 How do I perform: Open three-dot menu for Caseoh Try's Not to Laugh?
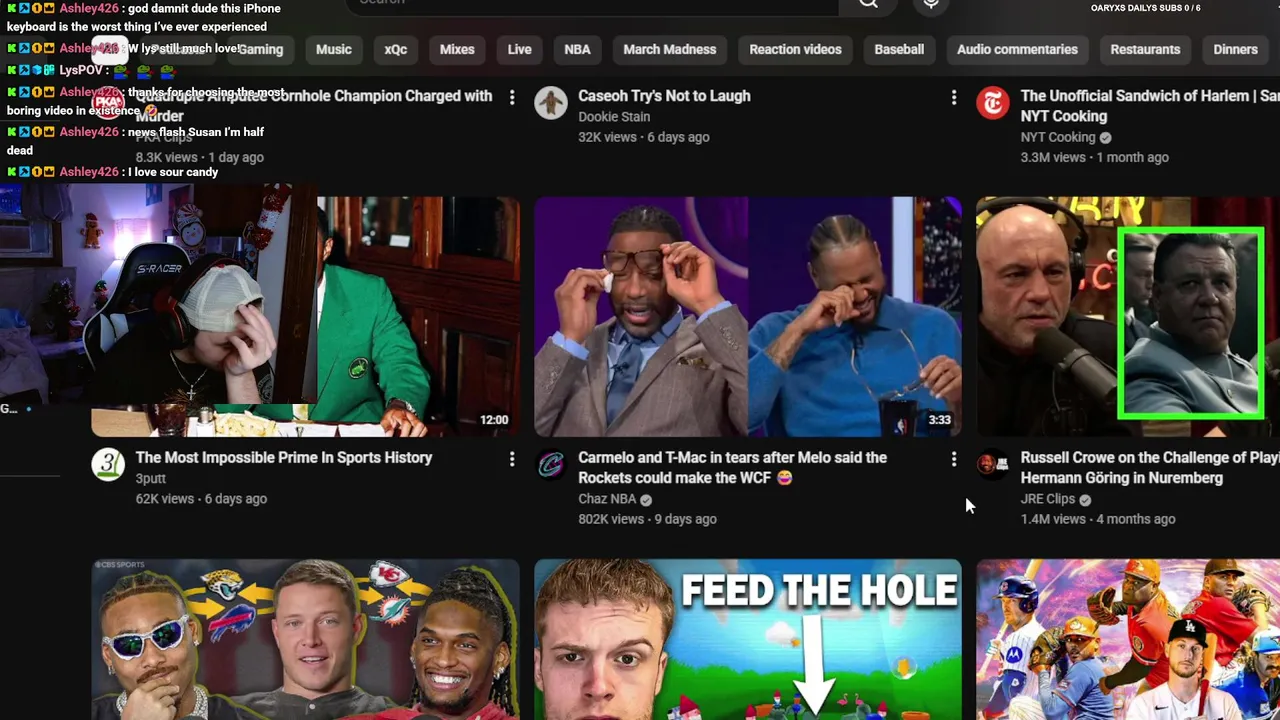coord(954,97)
